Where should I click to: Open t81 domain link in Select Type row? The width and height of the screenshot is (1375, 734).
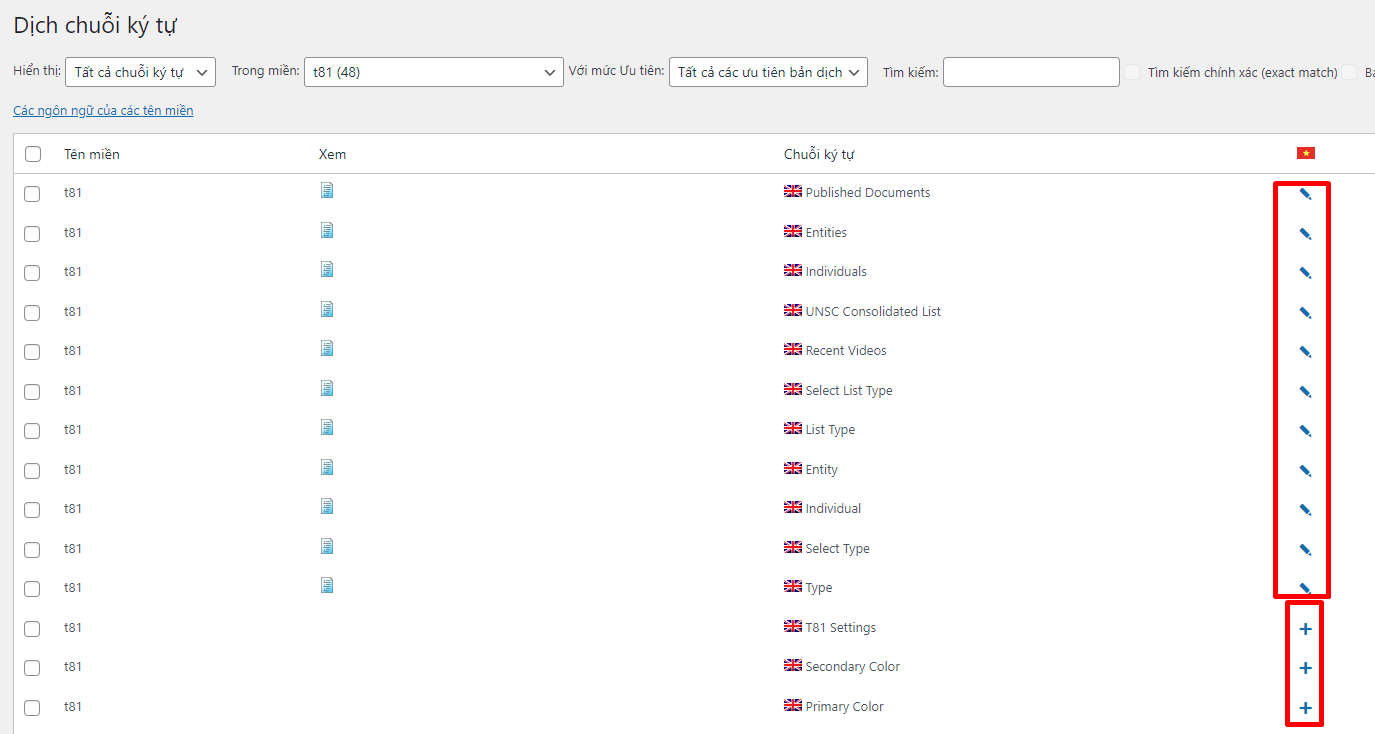(73, 549)
